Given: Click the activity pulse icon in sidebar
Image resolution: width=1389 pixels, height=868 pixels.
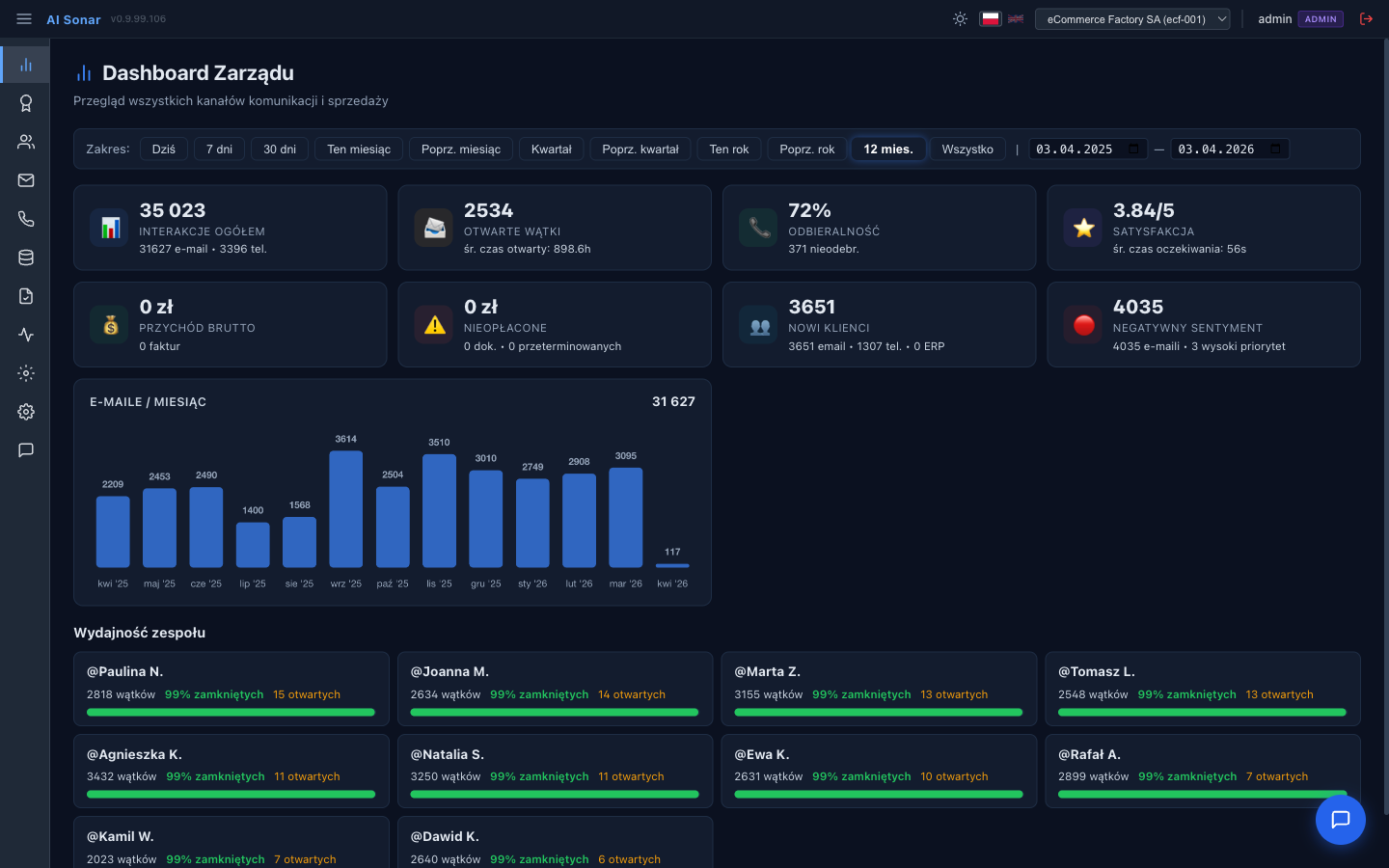Looking at the screenshot, I should click(x=25, y=334).
